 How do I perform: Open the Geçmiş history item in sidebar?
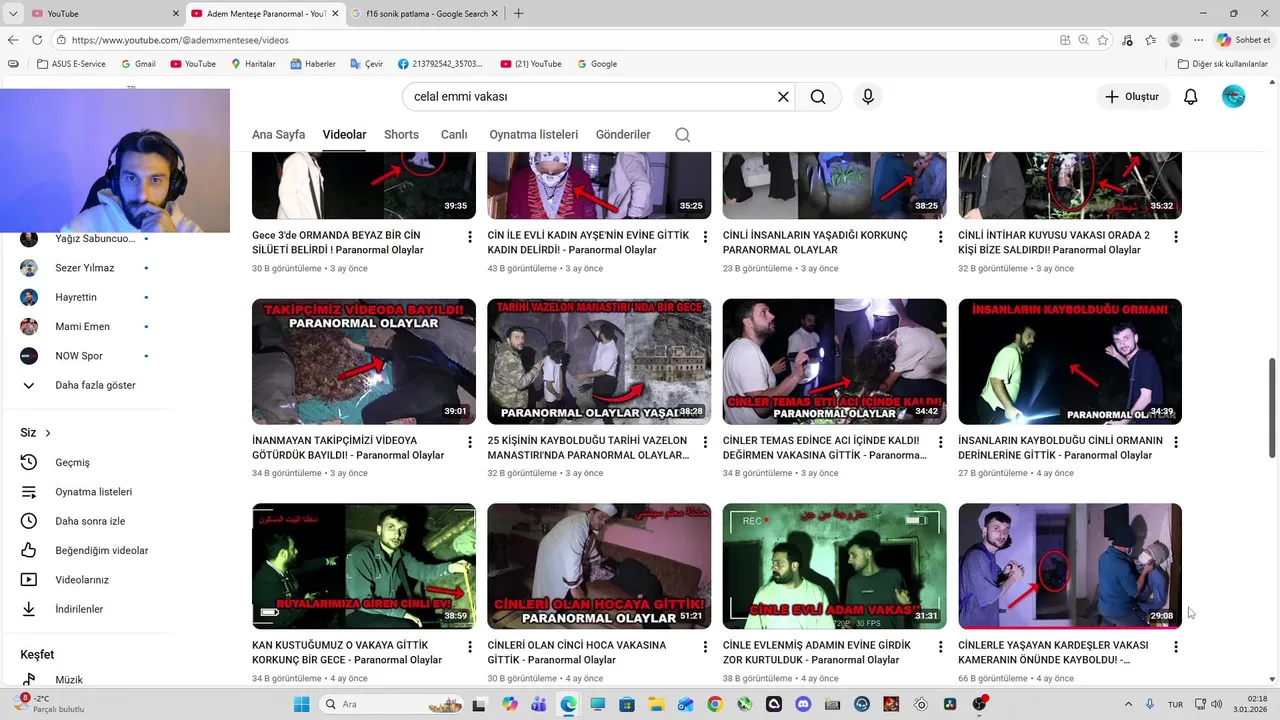click(72, 462)
